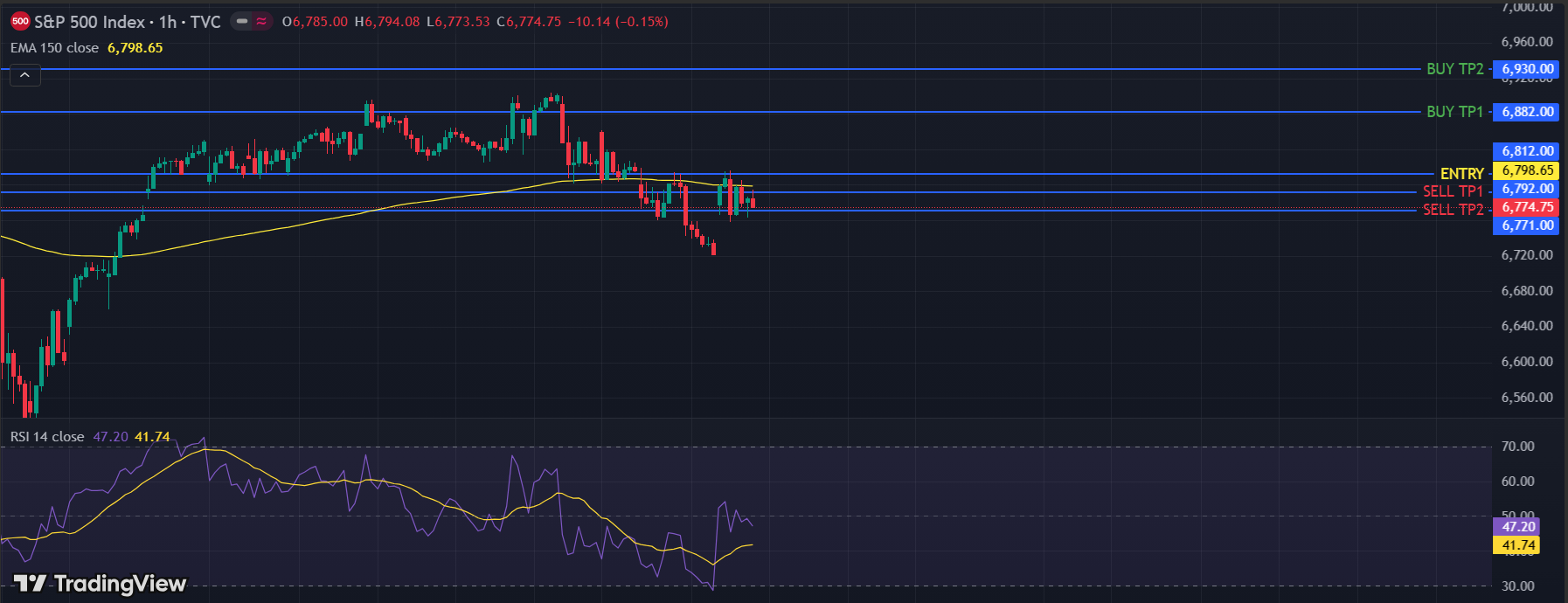Select the RSI 14 close indicator legend
Viewport: 1568px width, 603px height.
click(x=47, y=437)
